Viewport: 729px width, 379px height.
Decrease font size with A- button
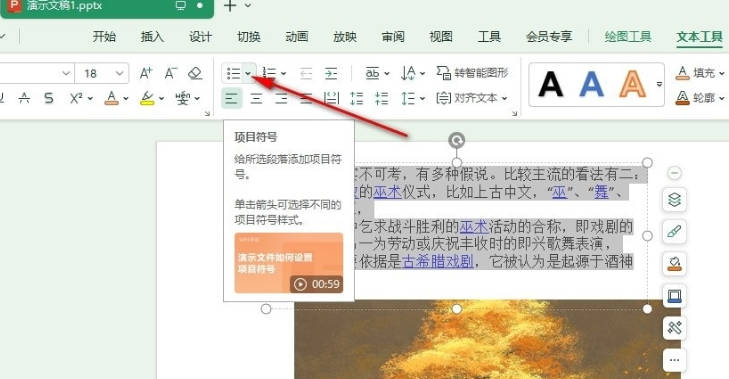coord(171,73)
